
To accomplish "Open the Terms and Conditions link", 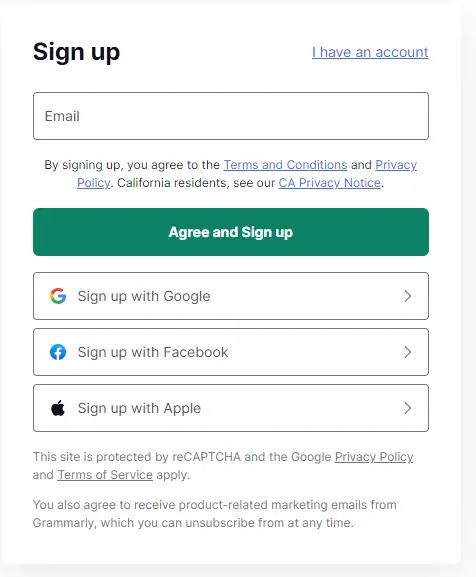I will click(285, 164).
